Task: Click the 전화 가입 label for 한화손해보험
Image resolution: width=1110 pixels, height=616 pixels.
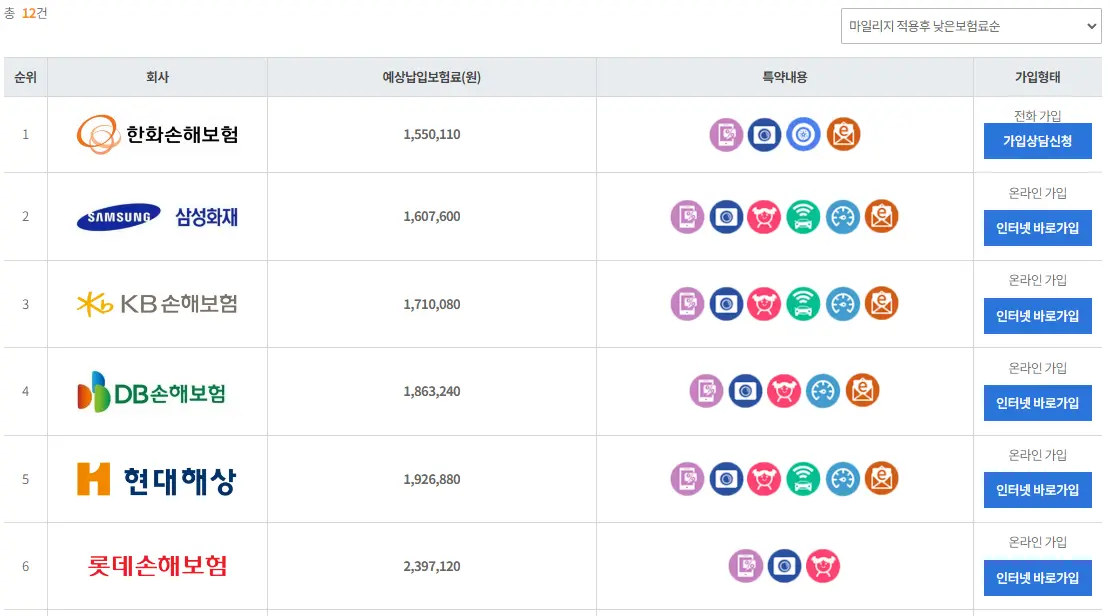Action: [x=1038, y=115]
